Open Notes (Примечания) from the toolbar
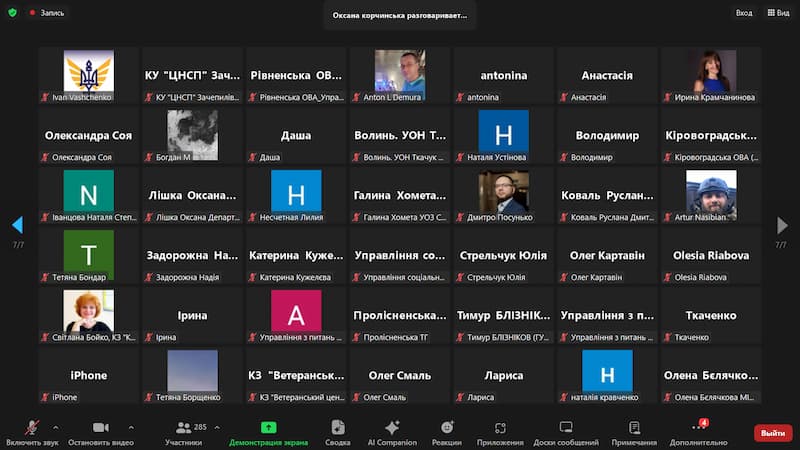The width and height of the screenshot is (800, 450). pyautogui.click(x=634, y=427)
